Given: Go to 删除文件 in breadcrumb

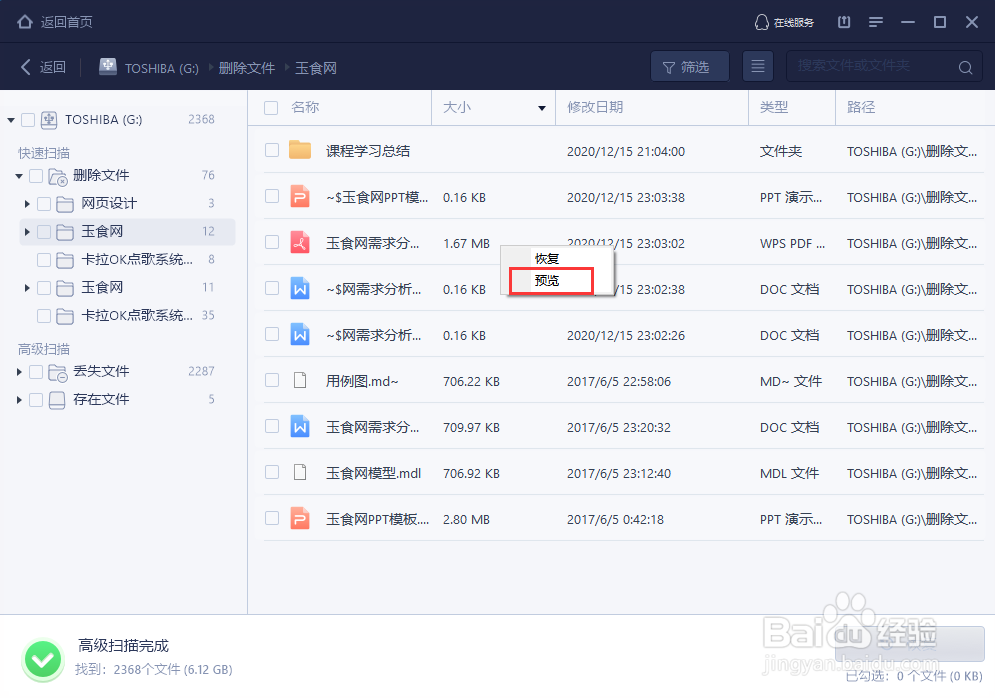Looking at the screenshot, I should pos(247,68).
